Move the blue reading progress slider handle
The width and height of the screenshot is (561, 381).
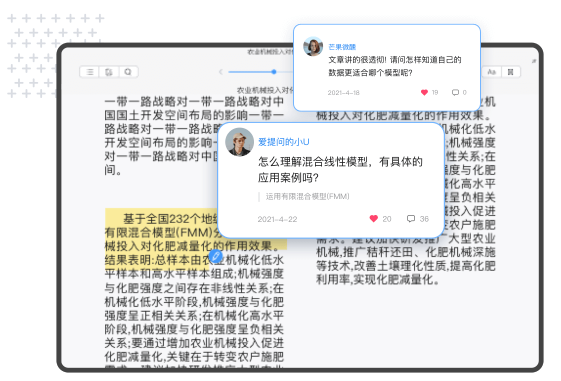click(274, 72)
